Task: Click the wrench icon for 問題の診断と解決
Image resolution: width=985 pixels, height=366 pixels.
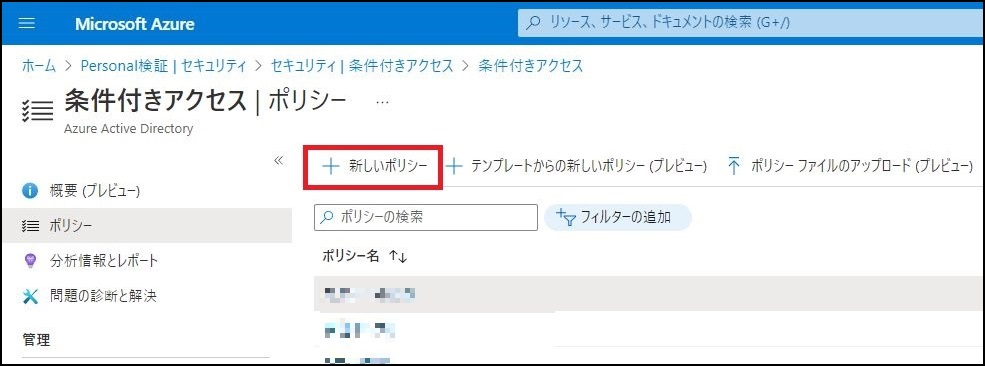Action: click(x=30, y=296)
